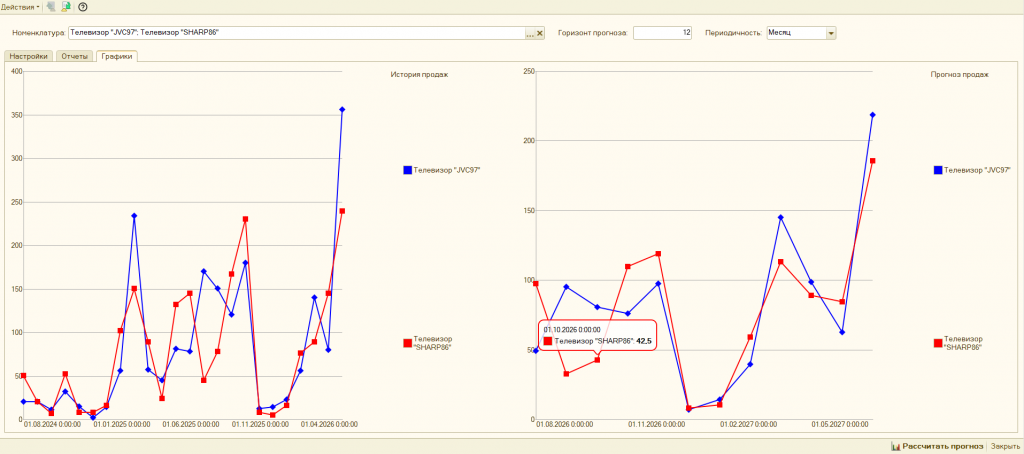This screenshot has width=1024, height=454.
Task: Switch to the Настройки tab
Action: click(x=28, y=56)
